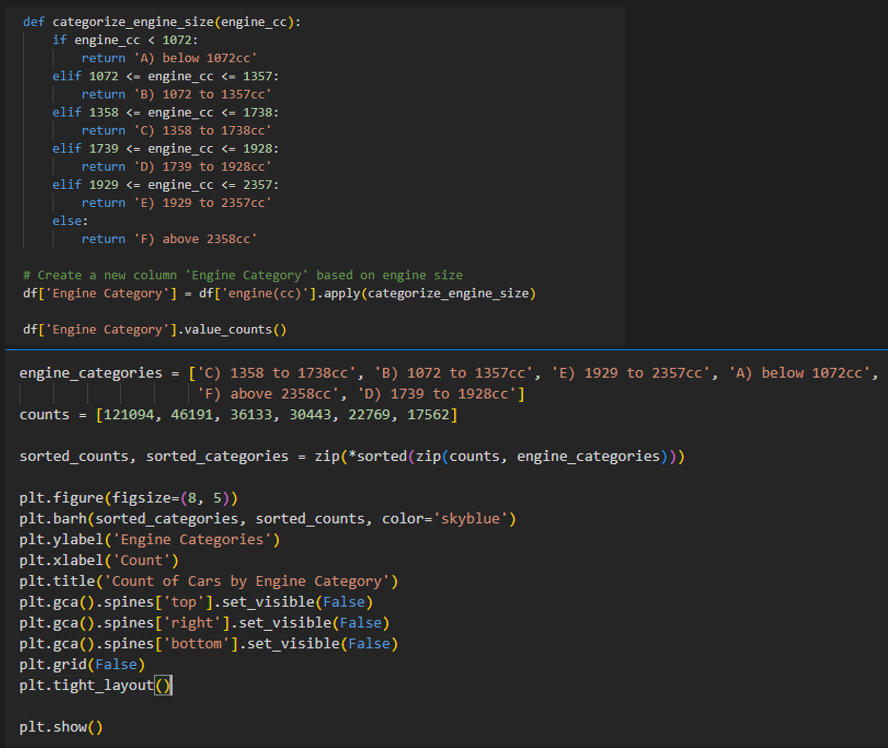Click the 'F) above 2358cc' list entry
Screen dimensions: 888x748
(x=268, y=394)
